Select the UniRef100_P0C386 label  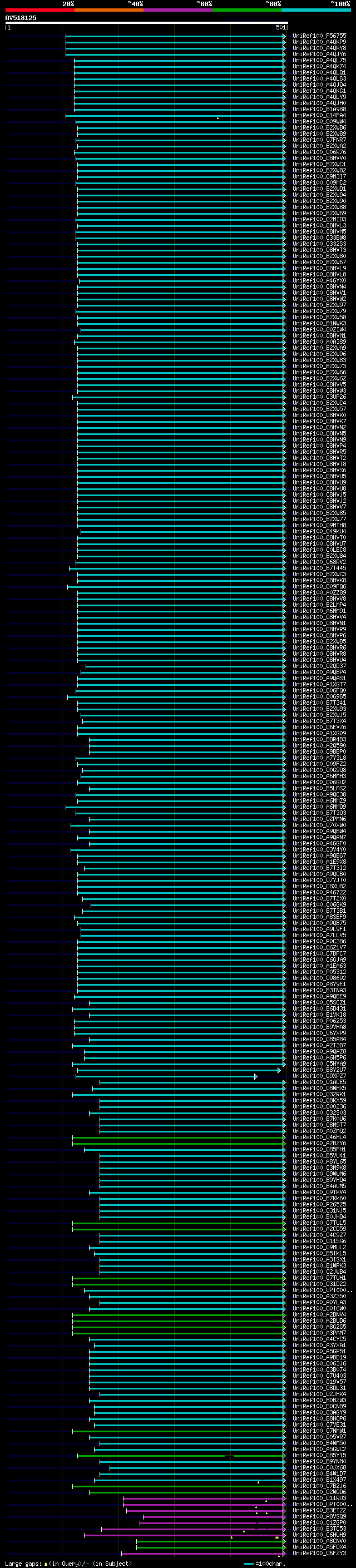coord(319,942)
